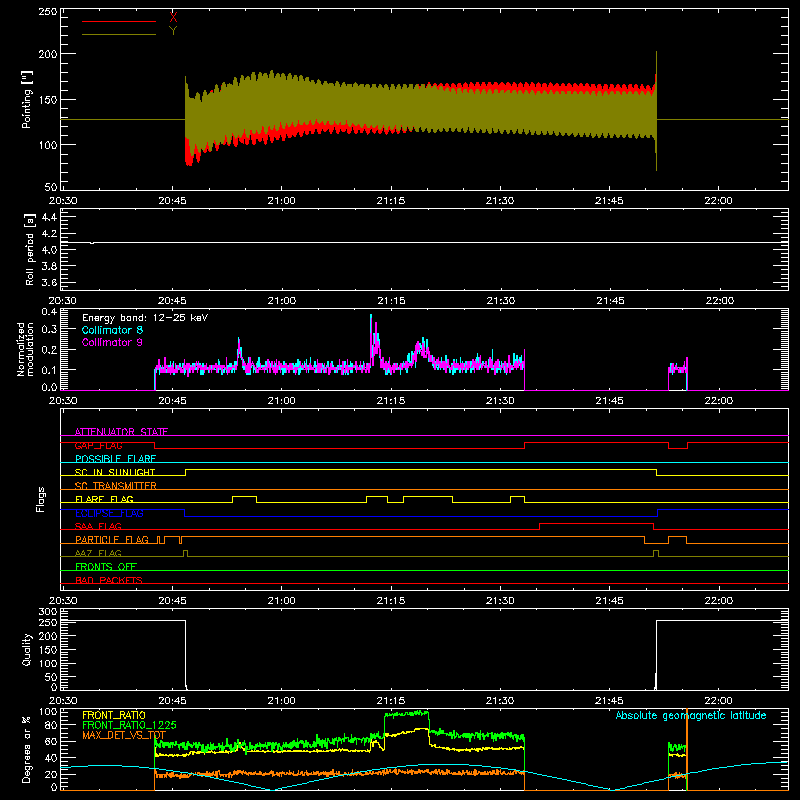Click the Quality drop edge near 20:47
The width and height of the screenshot is (800, 800).
[186, 654]
